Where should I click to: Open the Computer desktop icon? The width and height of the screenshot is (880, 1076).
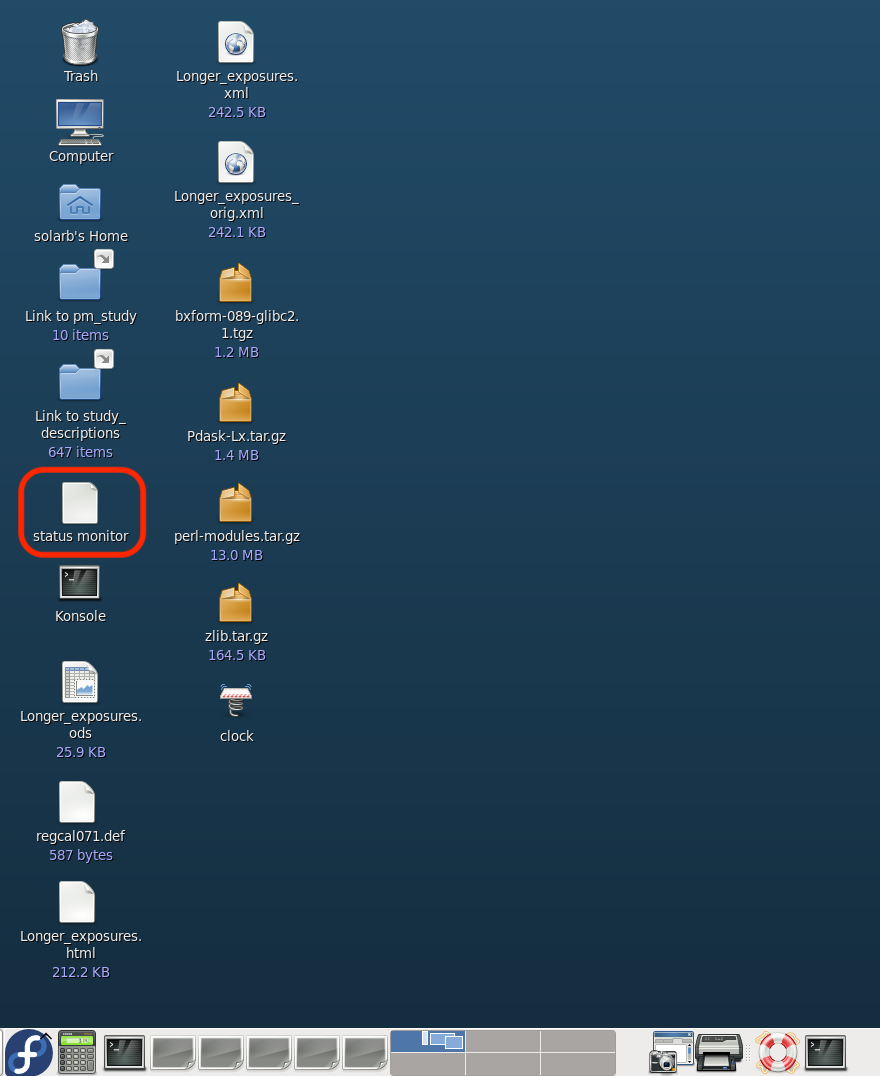click(80, 122)
